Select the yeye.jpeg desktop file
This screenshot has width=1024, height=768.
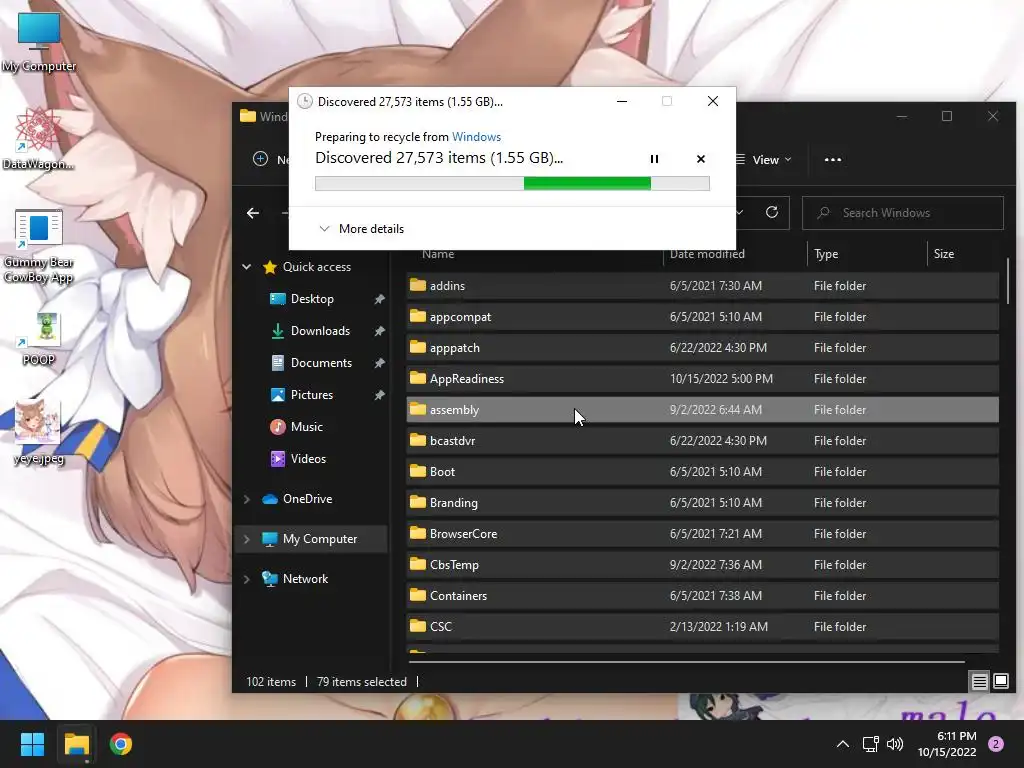click(39, 432)
